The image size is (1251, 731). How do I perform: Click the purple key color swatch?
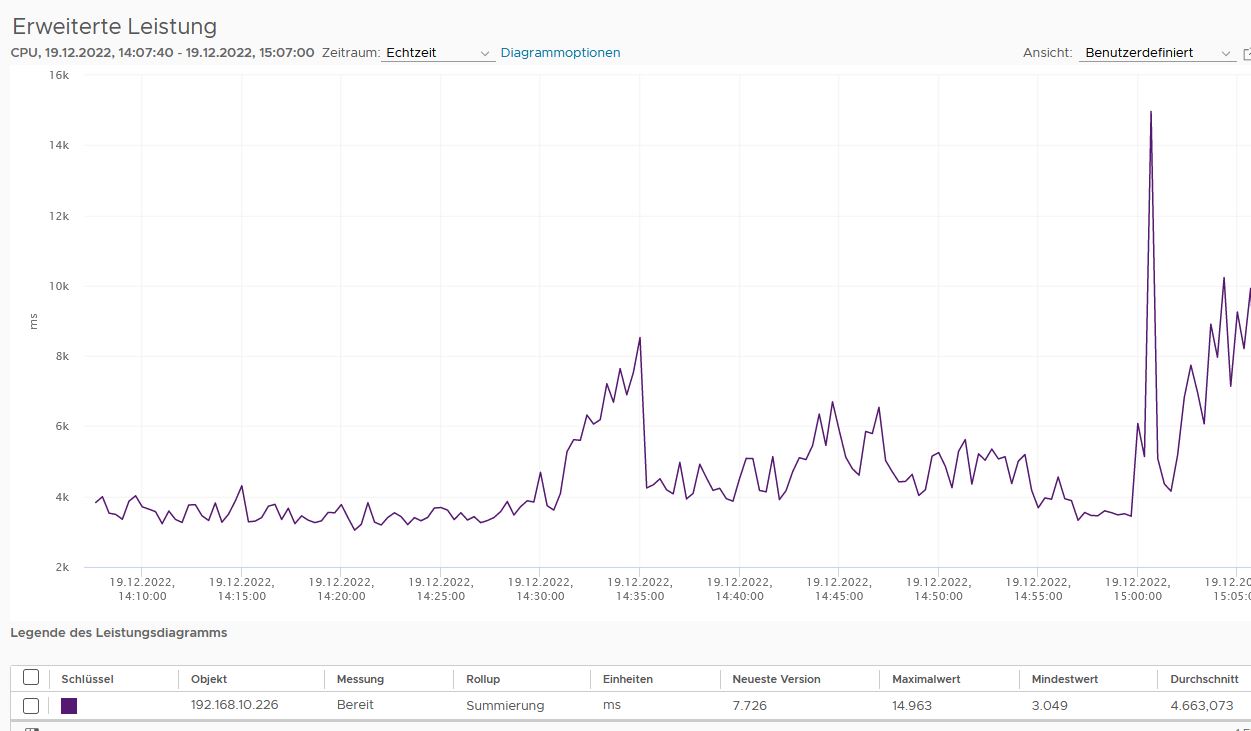69,705
